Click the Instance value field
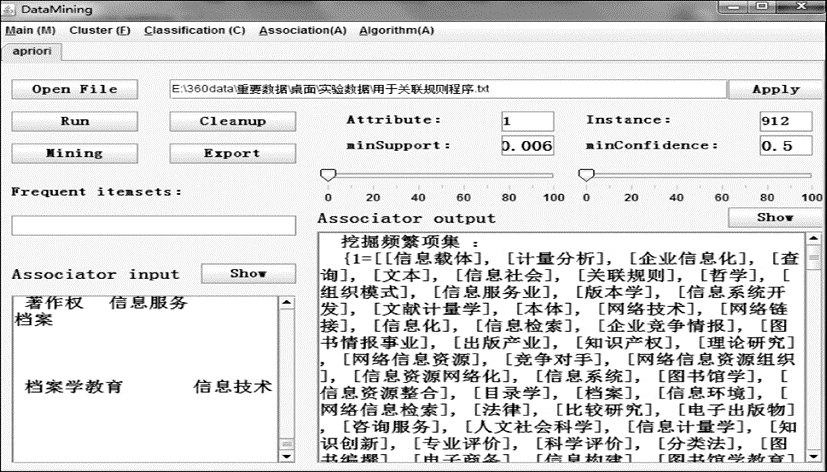 point(786,121)
